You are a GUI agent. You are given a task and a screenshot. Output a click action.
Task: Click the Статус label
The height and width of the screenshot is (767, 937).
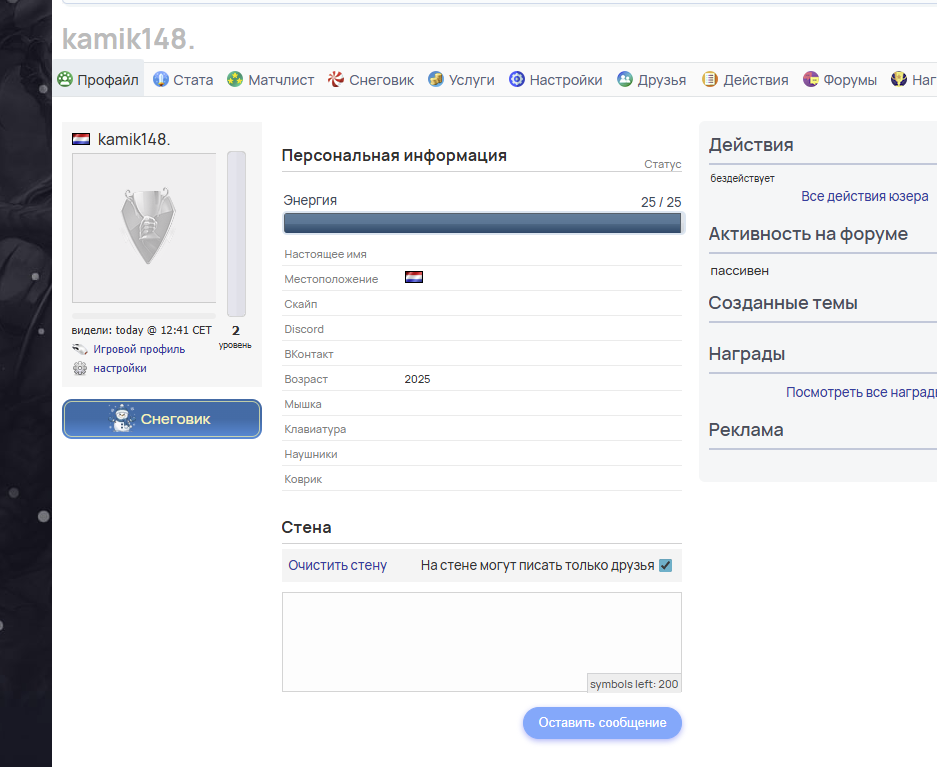[x=663, y=164]
